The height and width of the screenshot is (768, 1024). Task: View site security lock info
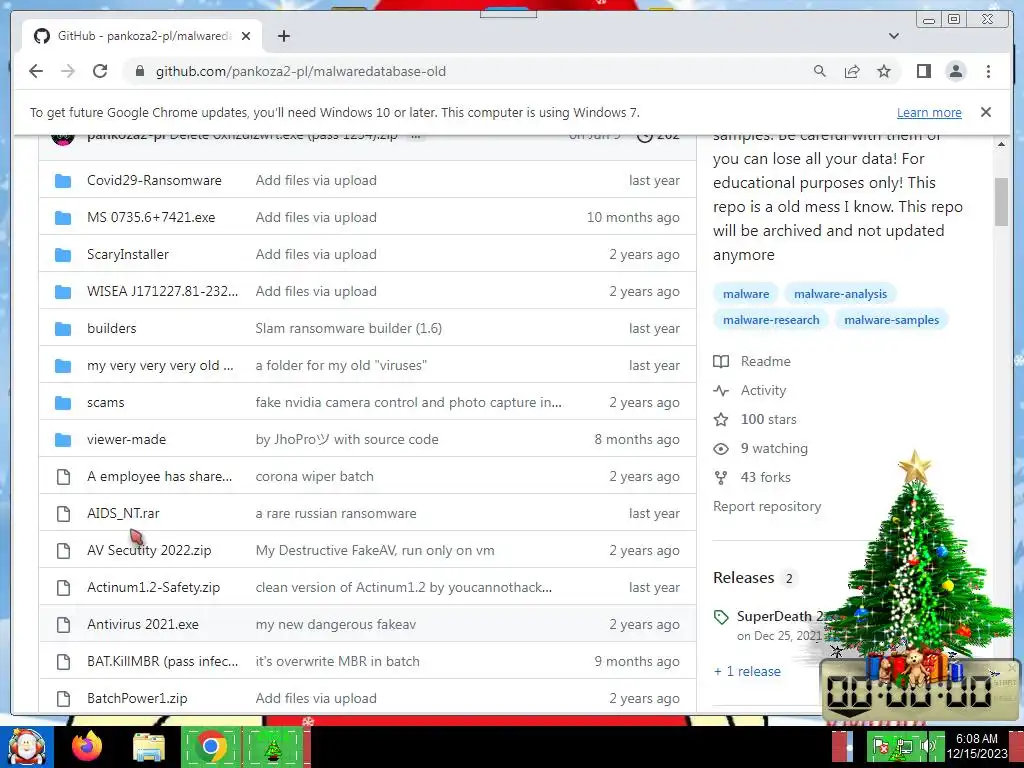139,71
